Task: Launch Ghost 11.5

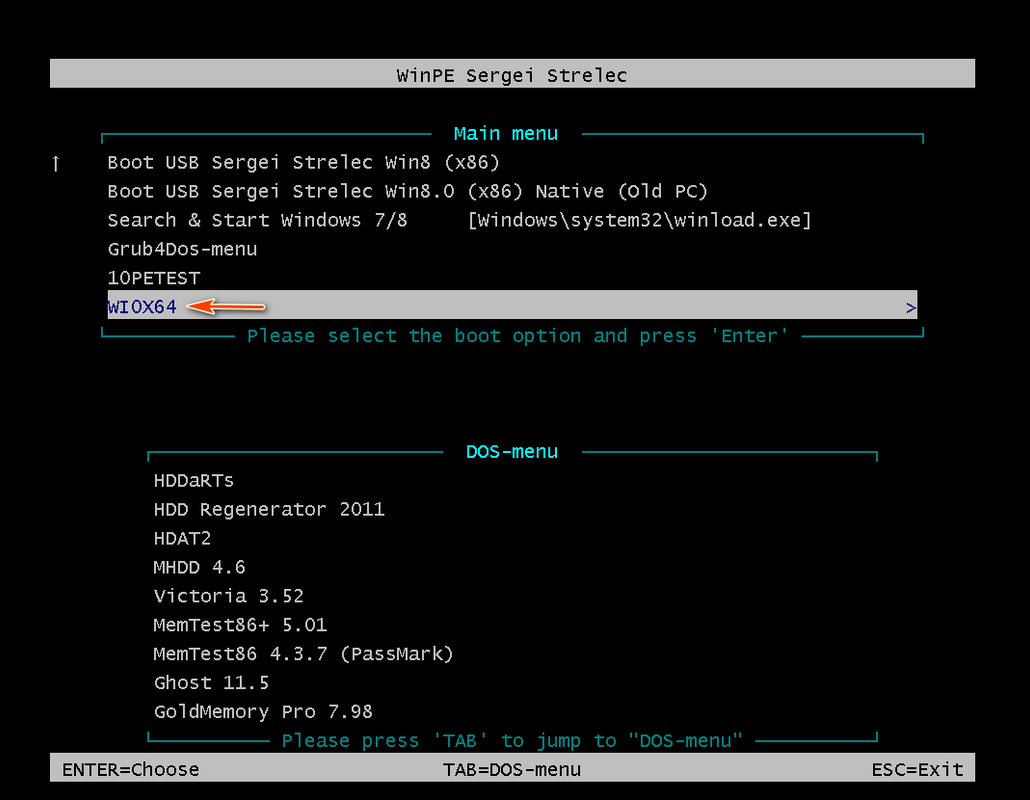Action: pos(212,682)
